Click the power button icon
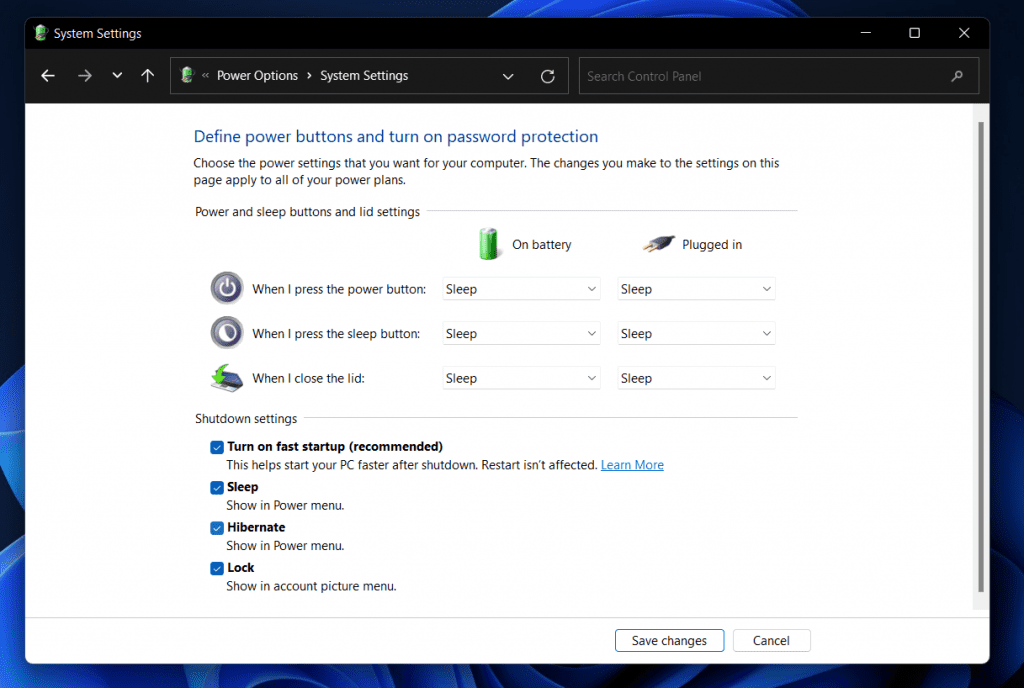Image resolution: width=1024 pixels, height=688 pixels. click(x=227, y=288)
